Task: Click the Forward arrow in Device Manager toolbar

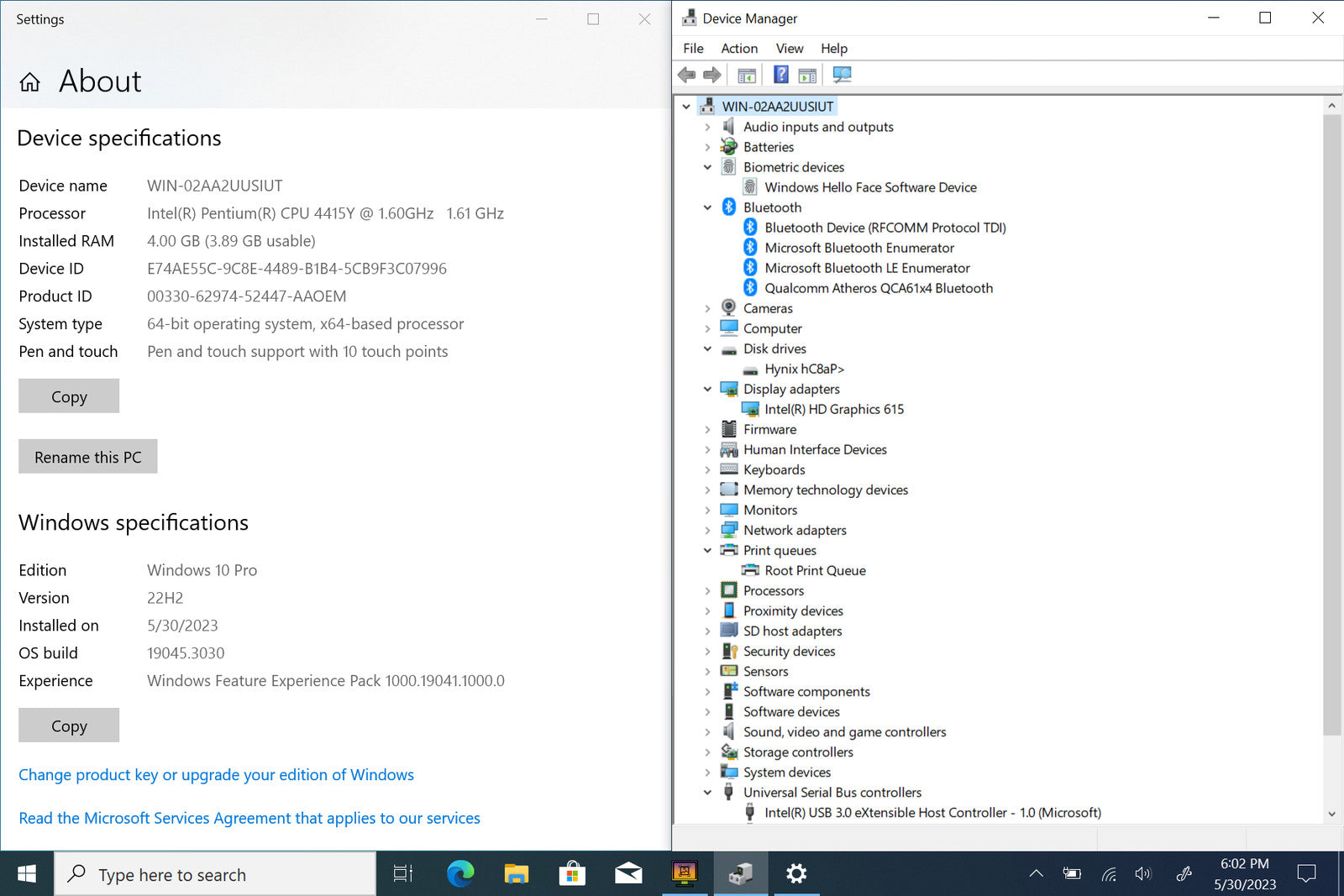Action: coord(712,75)
